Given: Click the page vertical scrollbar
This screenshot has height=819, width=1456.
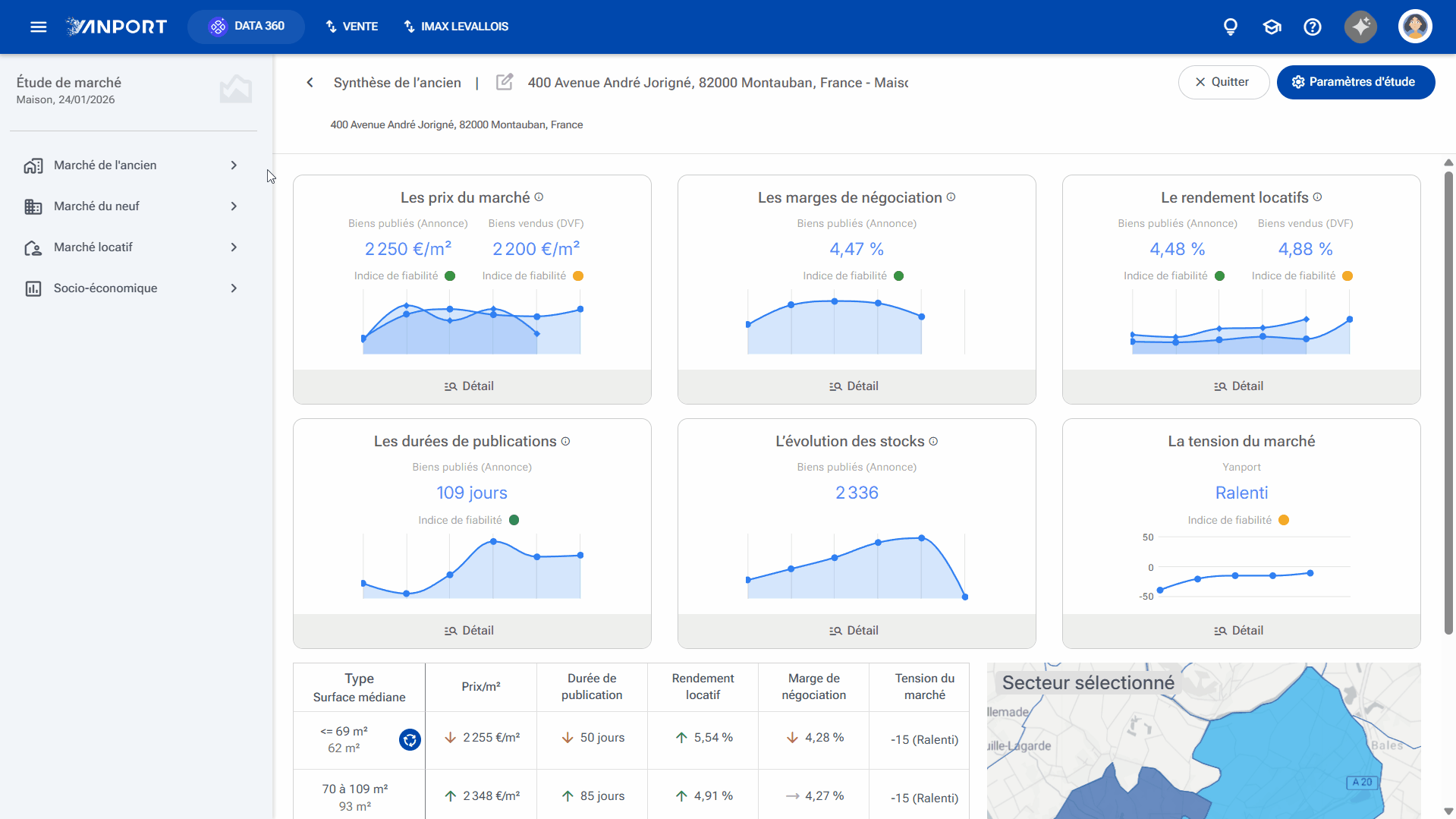Looking at the screenshot, I should coord(1448,402).
